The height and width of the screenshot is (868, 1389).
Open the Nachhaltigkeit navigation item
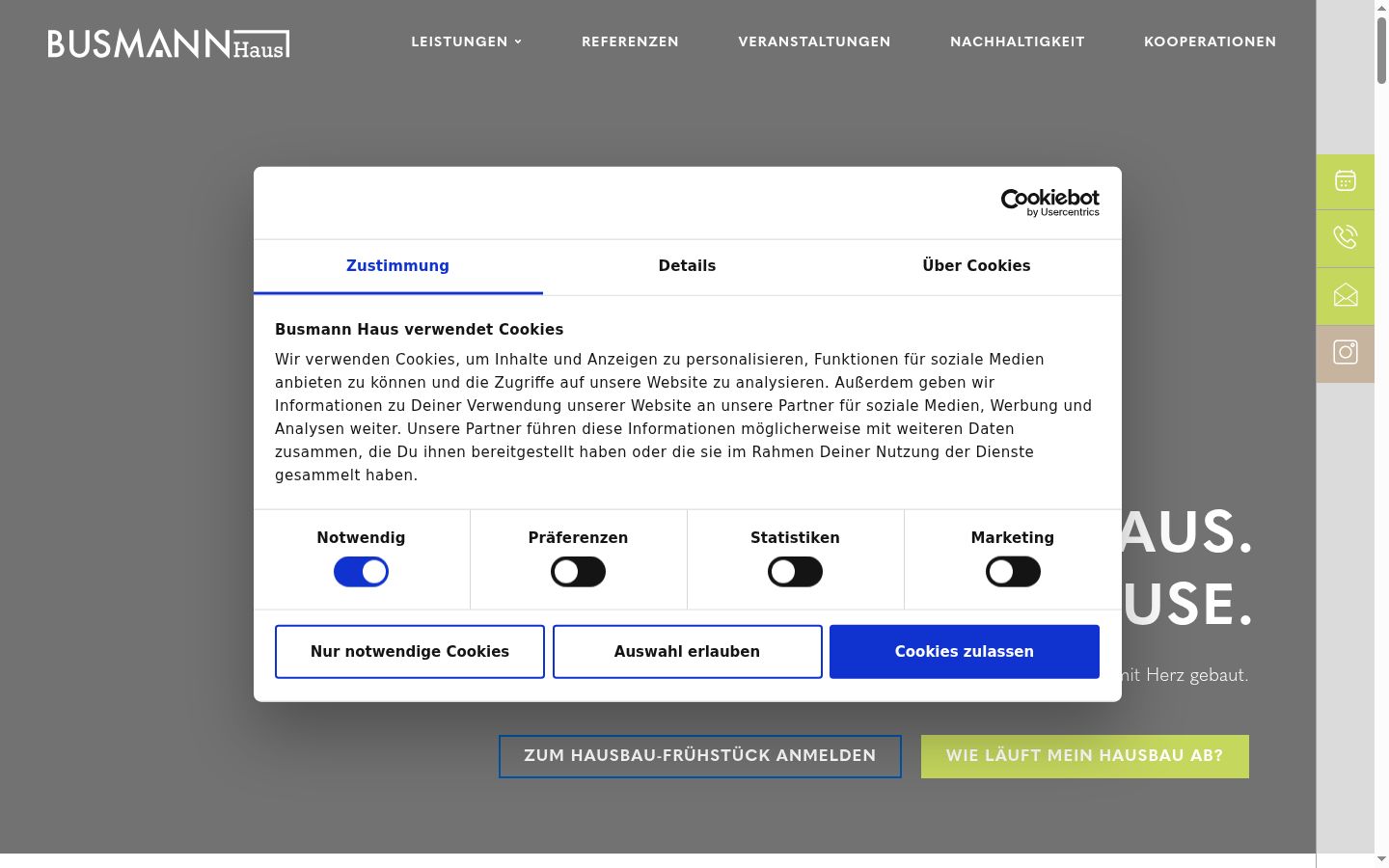[x=1018, y=41]
